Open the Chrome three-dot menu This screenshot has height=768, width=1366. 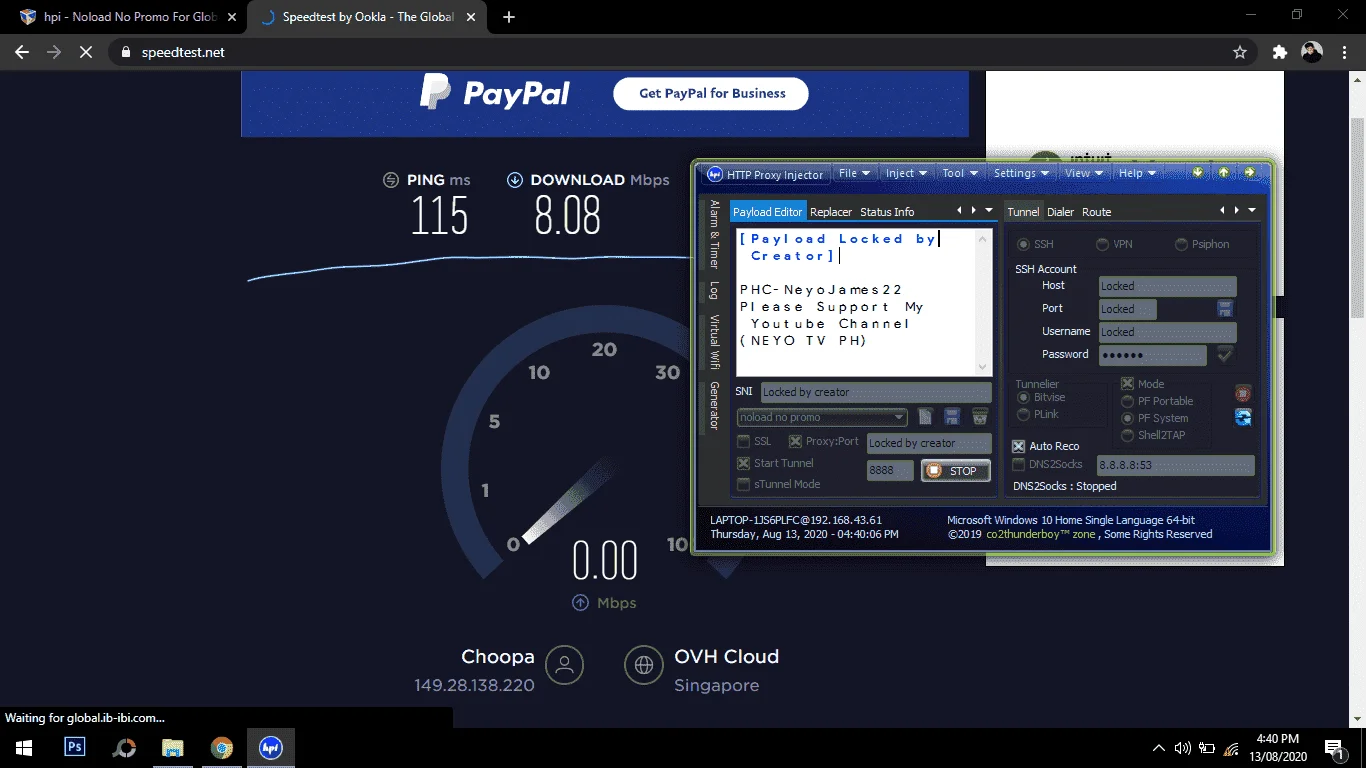click(1344, 52)
